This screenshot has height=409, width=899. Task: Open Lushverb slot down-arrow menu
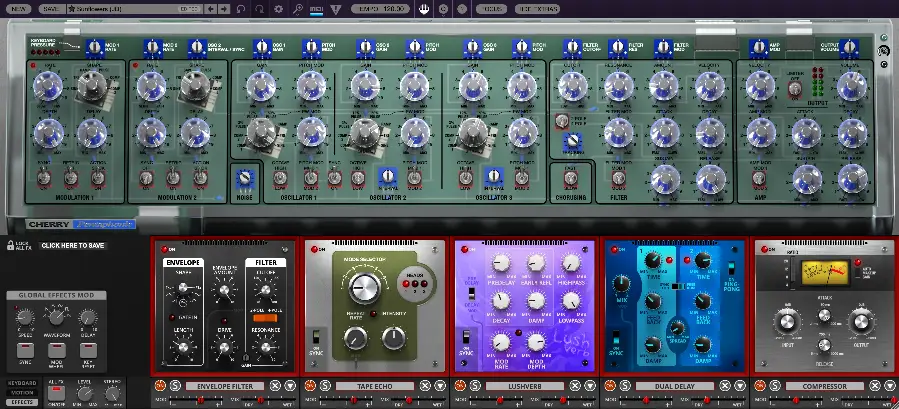pos(589,386)
